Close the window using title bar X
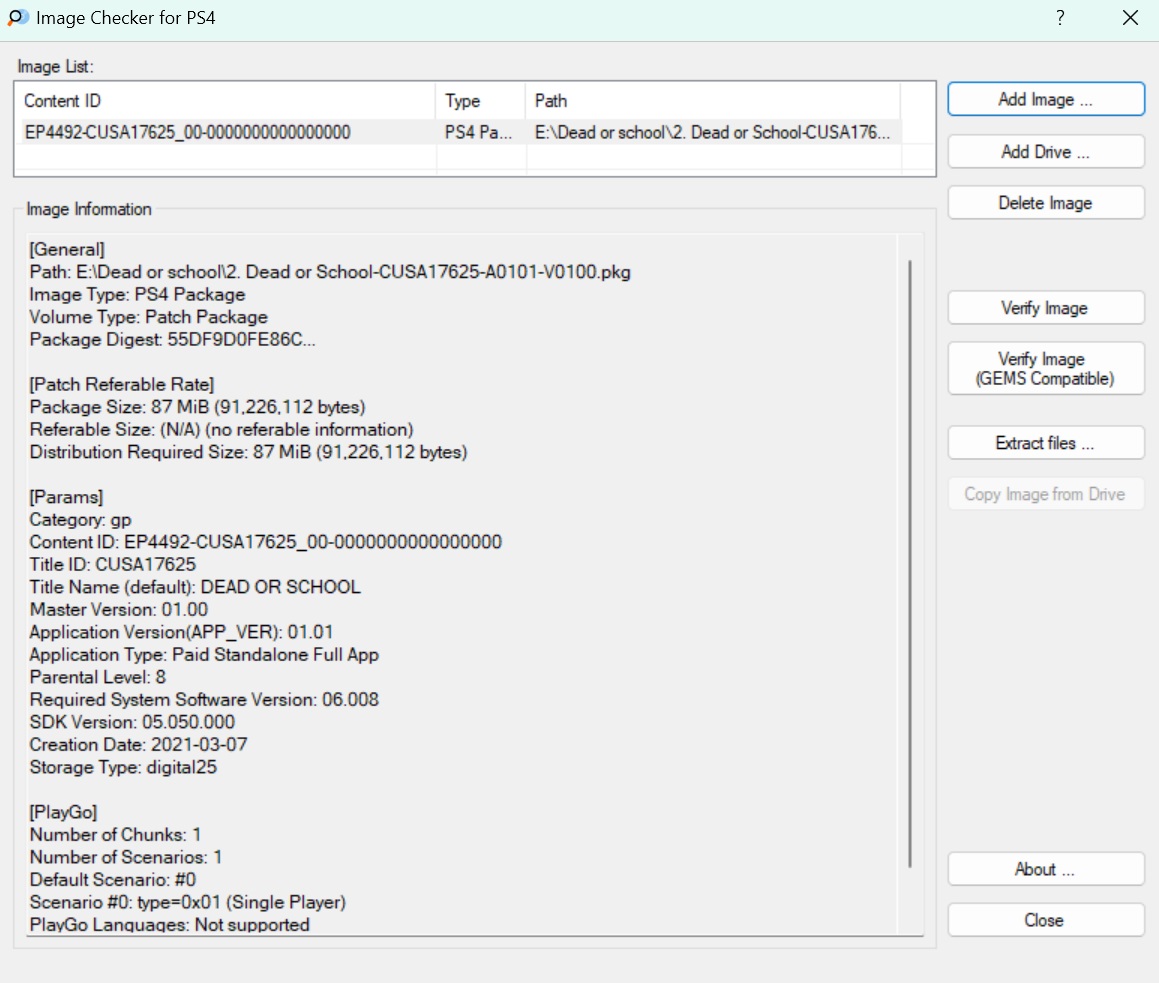This screenshot has height=983, width=1159. click(1130, 18)
